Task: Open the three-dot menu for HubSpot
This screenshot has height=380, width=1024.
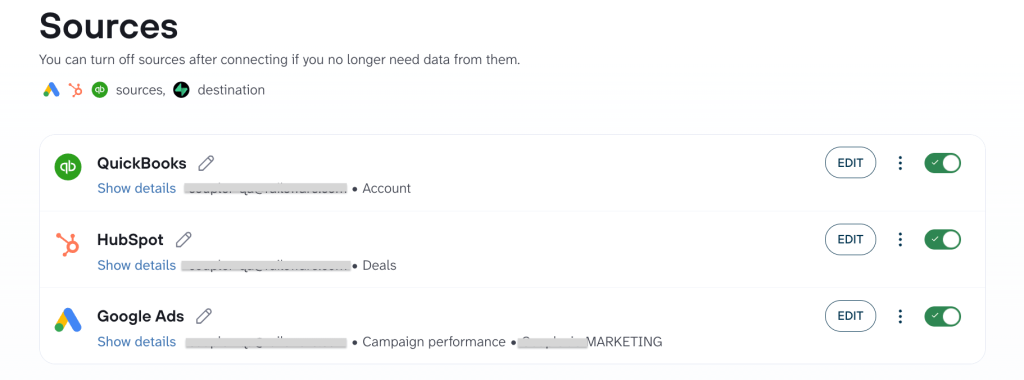Action: click(900, 240)
